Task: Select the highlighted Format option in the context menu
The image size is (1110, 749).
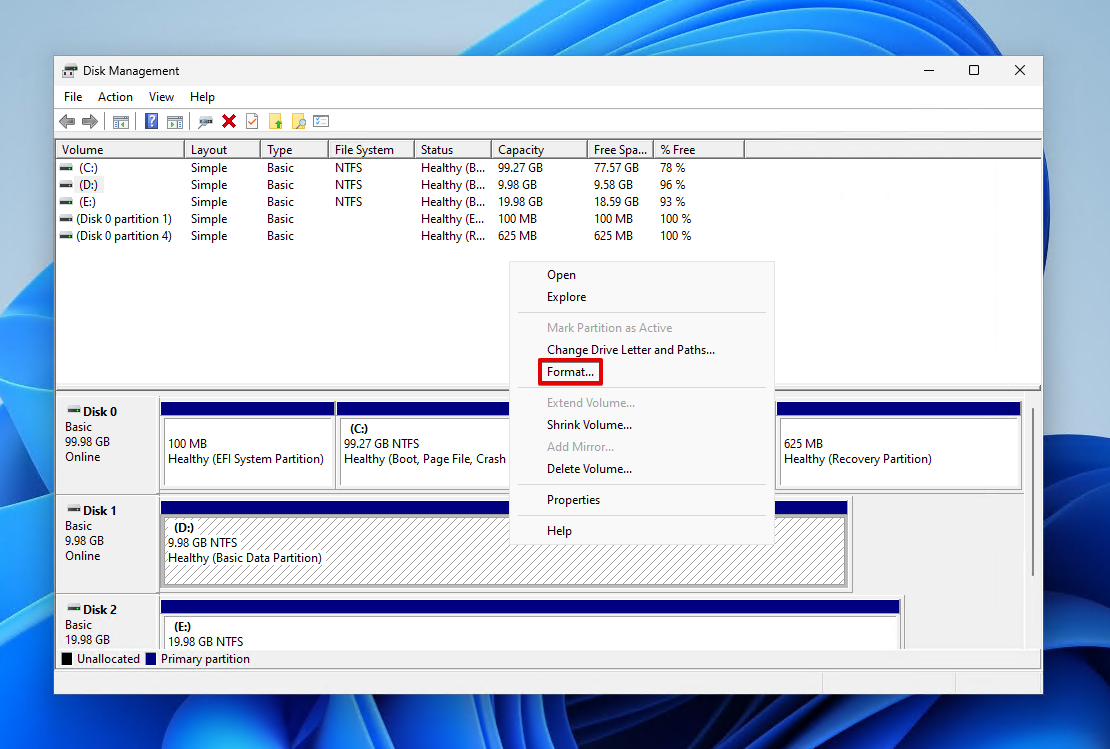Action: pos(570,371)
